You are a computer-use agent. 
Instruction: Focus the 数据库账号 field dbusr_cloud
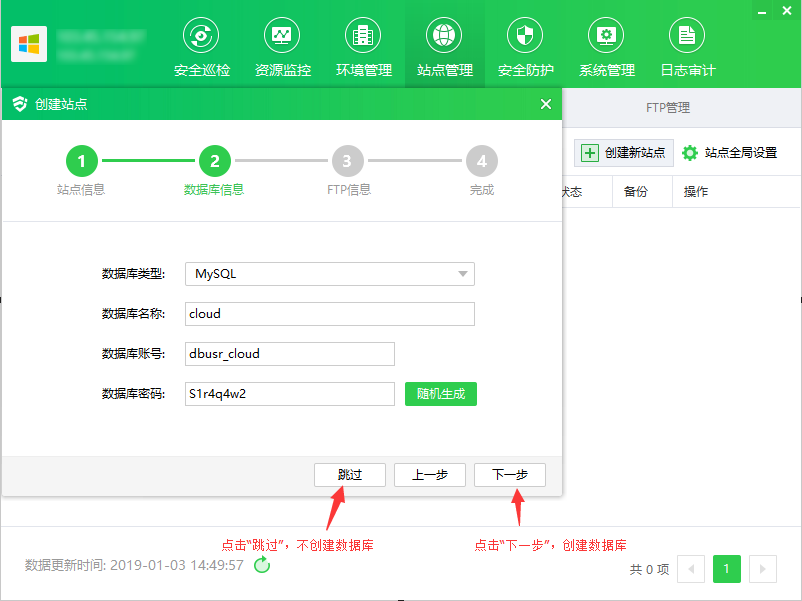point(290,353)
